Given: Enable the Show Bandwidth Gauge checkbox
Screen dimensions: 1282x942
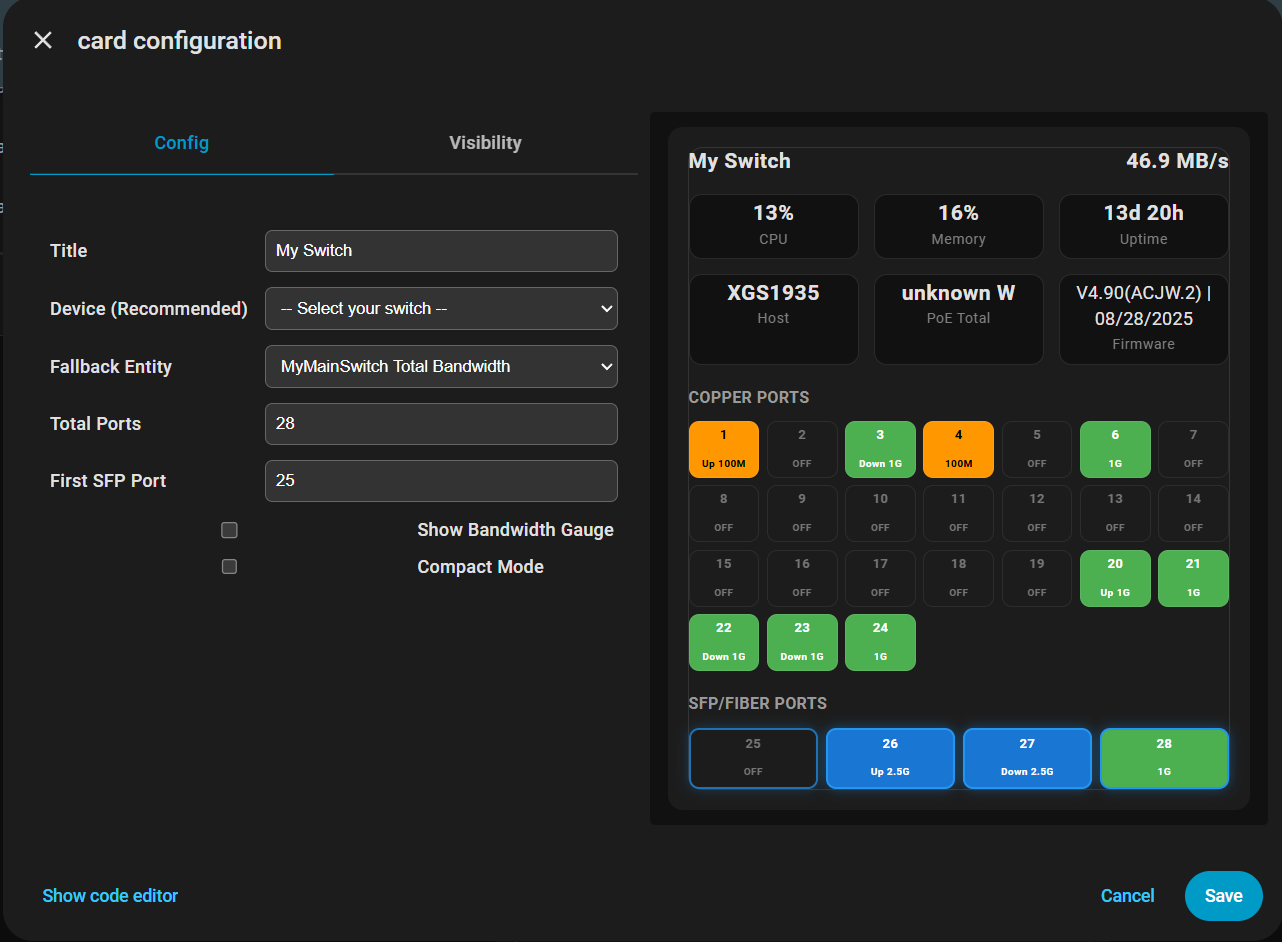Looking at the screenshot, I should click(x=229, y=530).
